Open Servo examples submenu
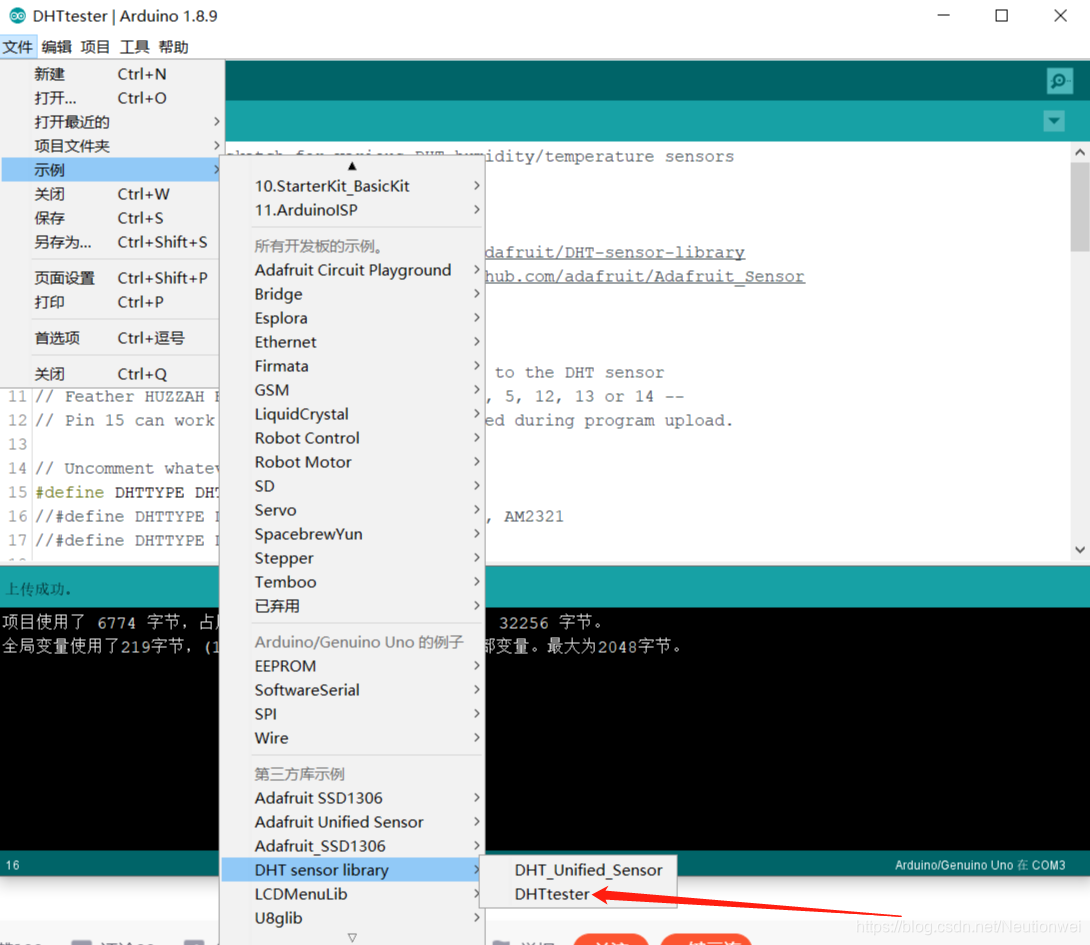 [352, 510]
